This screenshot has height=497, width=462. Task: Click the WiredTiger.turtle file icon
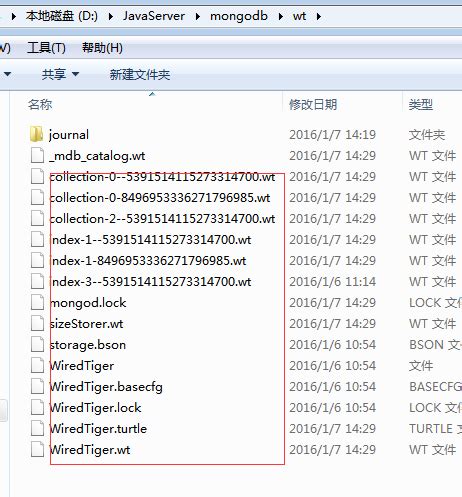(37, 428)
